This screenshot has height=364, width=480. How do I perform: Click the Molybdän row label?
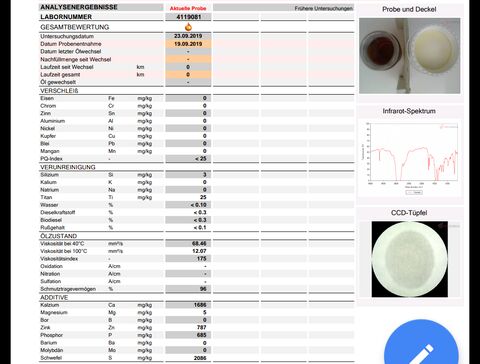coord(52,350)
